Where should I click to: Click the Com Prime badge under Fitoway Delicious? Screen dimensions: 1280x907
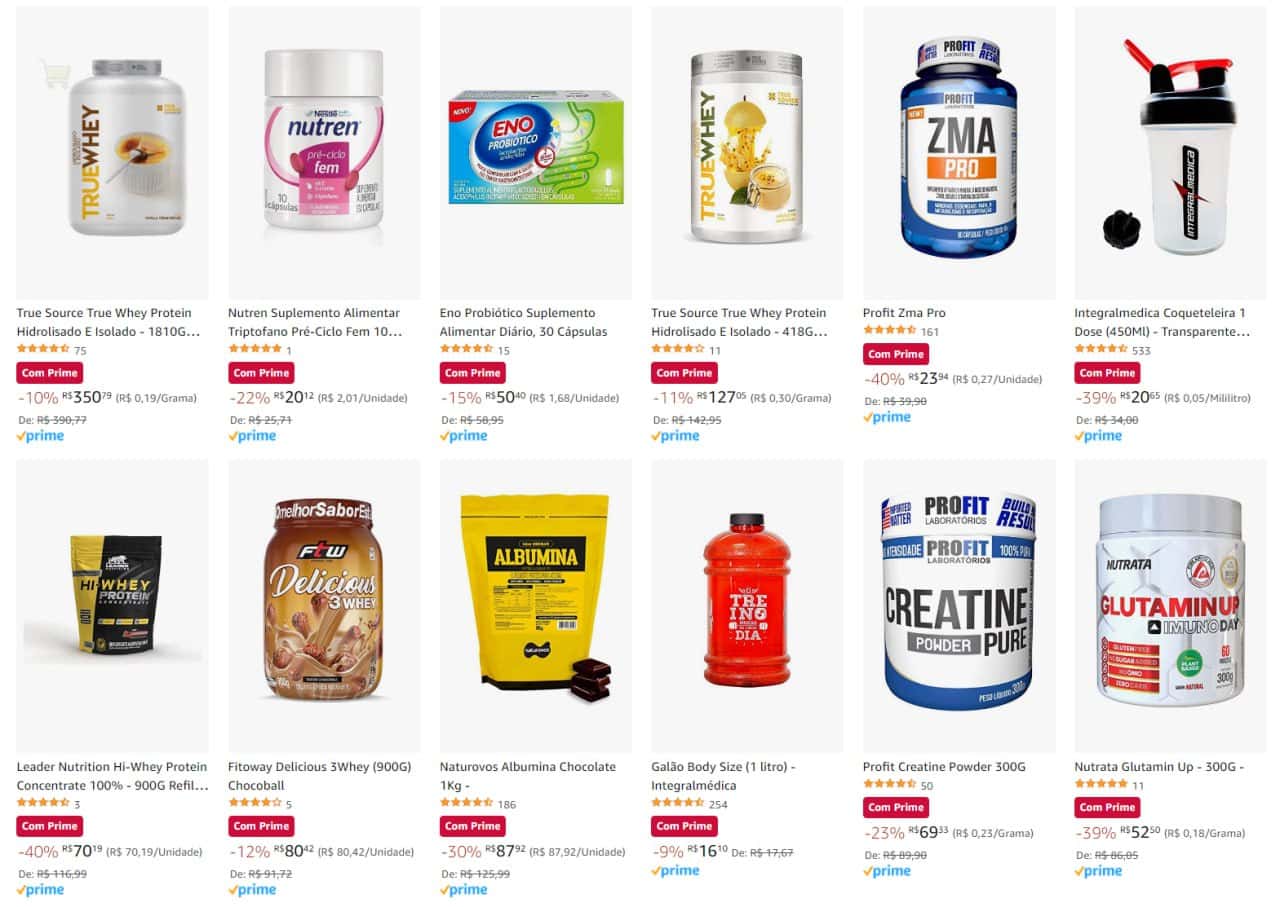click(261, 826)
